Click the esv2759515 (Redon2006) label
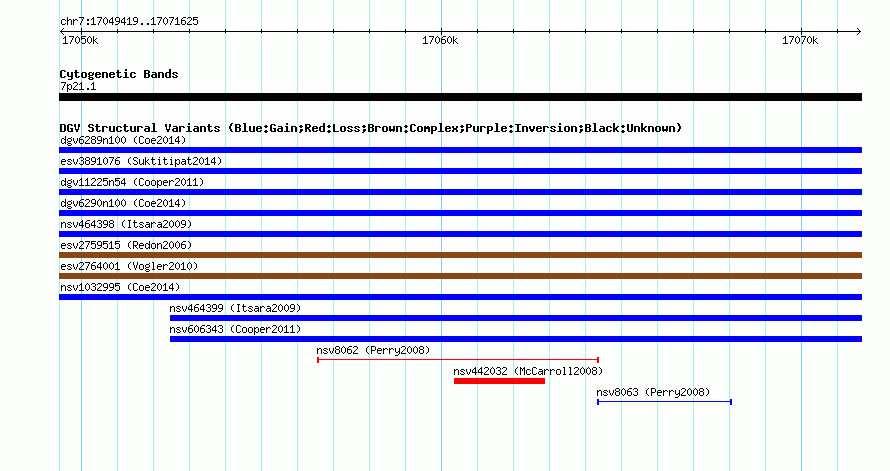Viewport: 890px width, 471px height. click(x=126, y=245)
